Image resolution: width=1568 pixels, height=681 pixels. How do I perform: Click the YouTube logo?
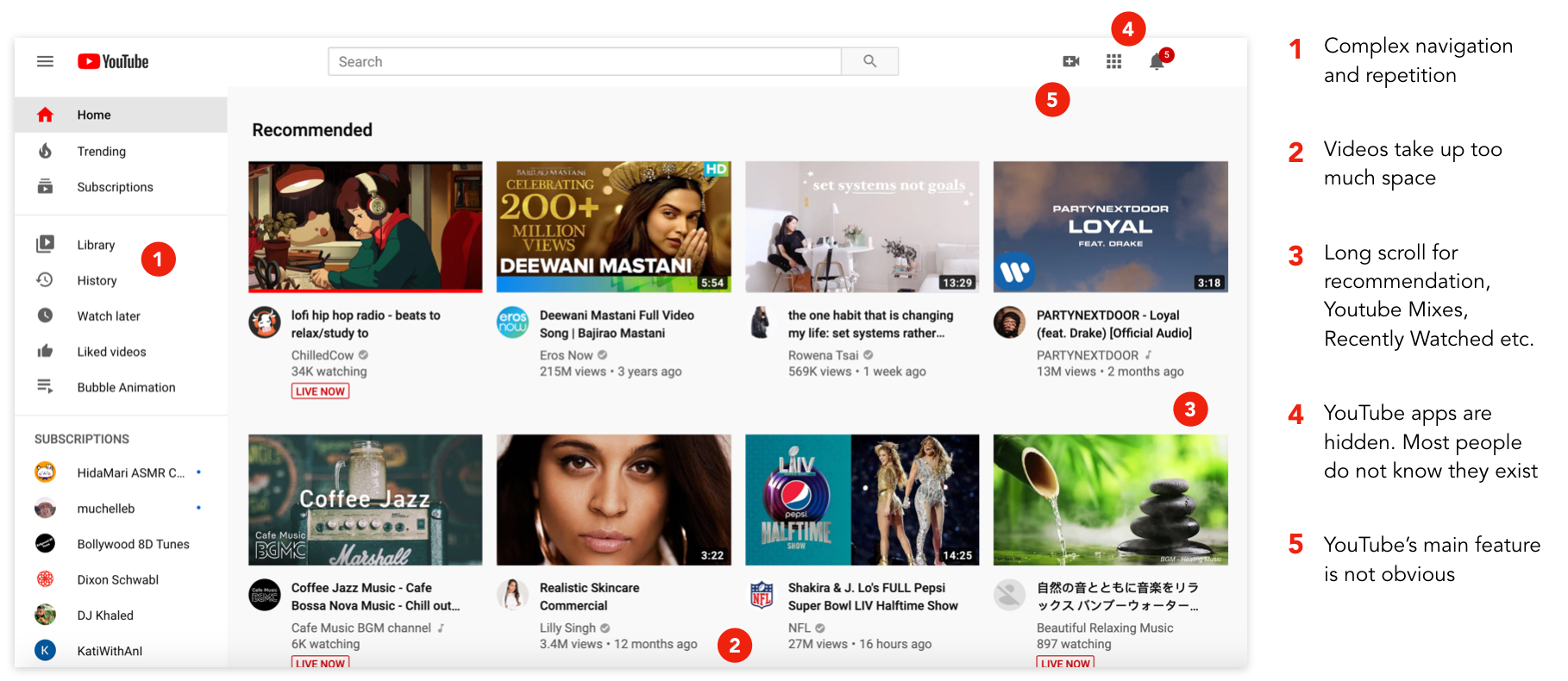113,61
